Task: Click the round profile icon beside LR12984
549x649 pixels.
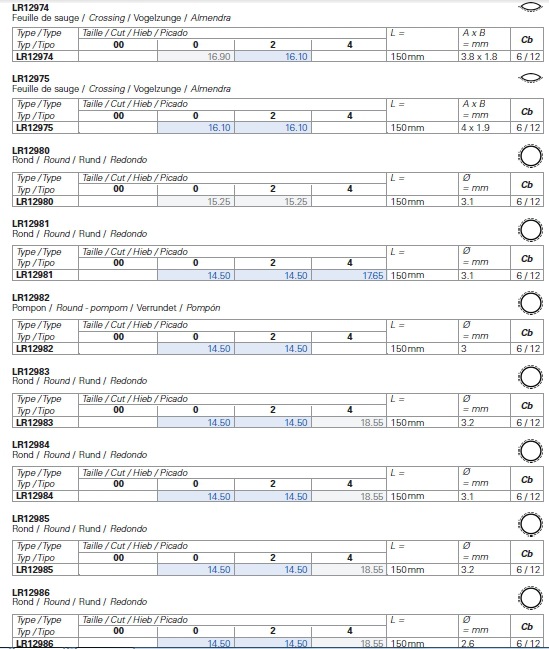Action: pos(530,451)
